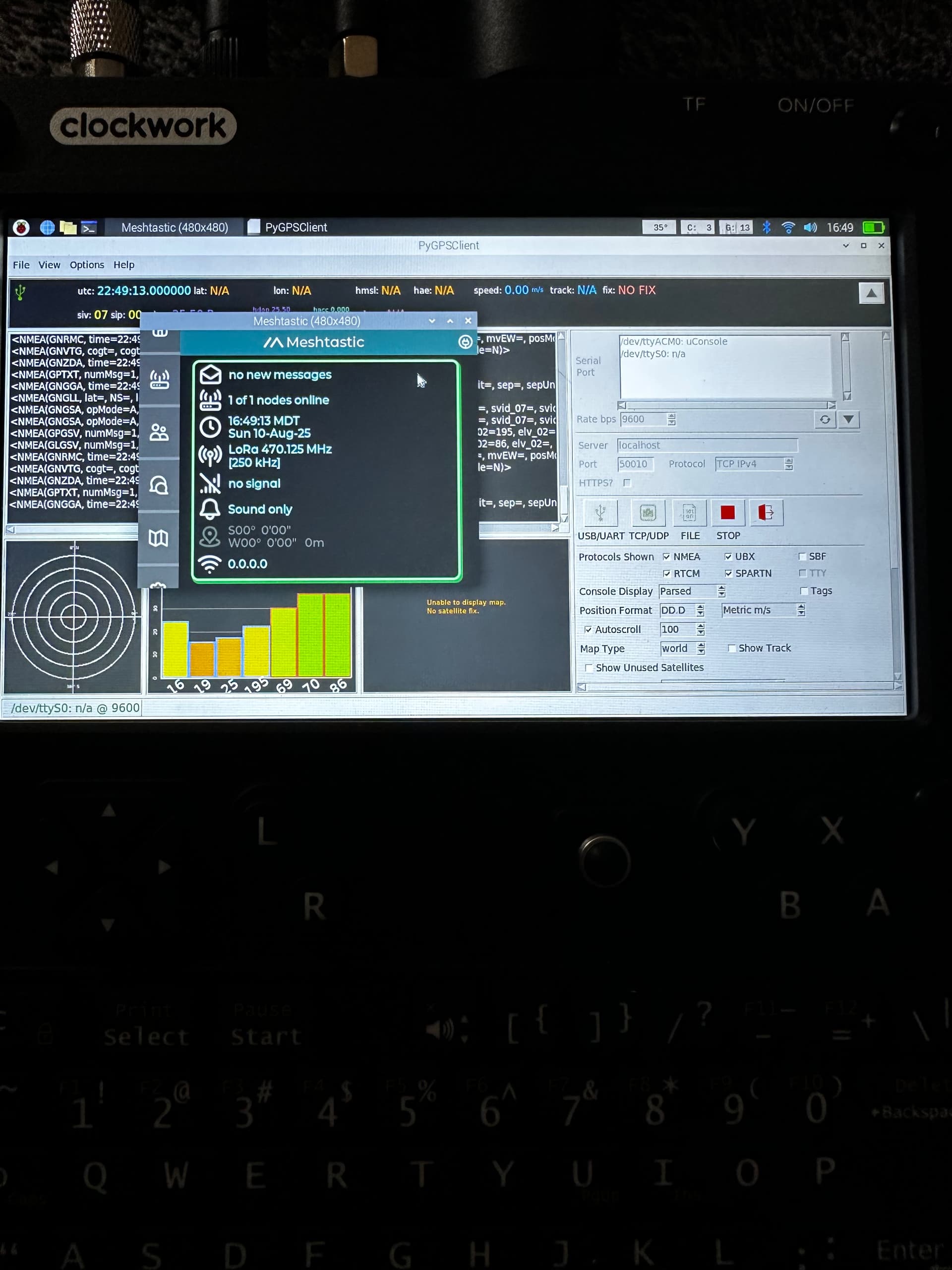952x1270 pixels.
Task: Open the Help menu
Action: (123, 265)
